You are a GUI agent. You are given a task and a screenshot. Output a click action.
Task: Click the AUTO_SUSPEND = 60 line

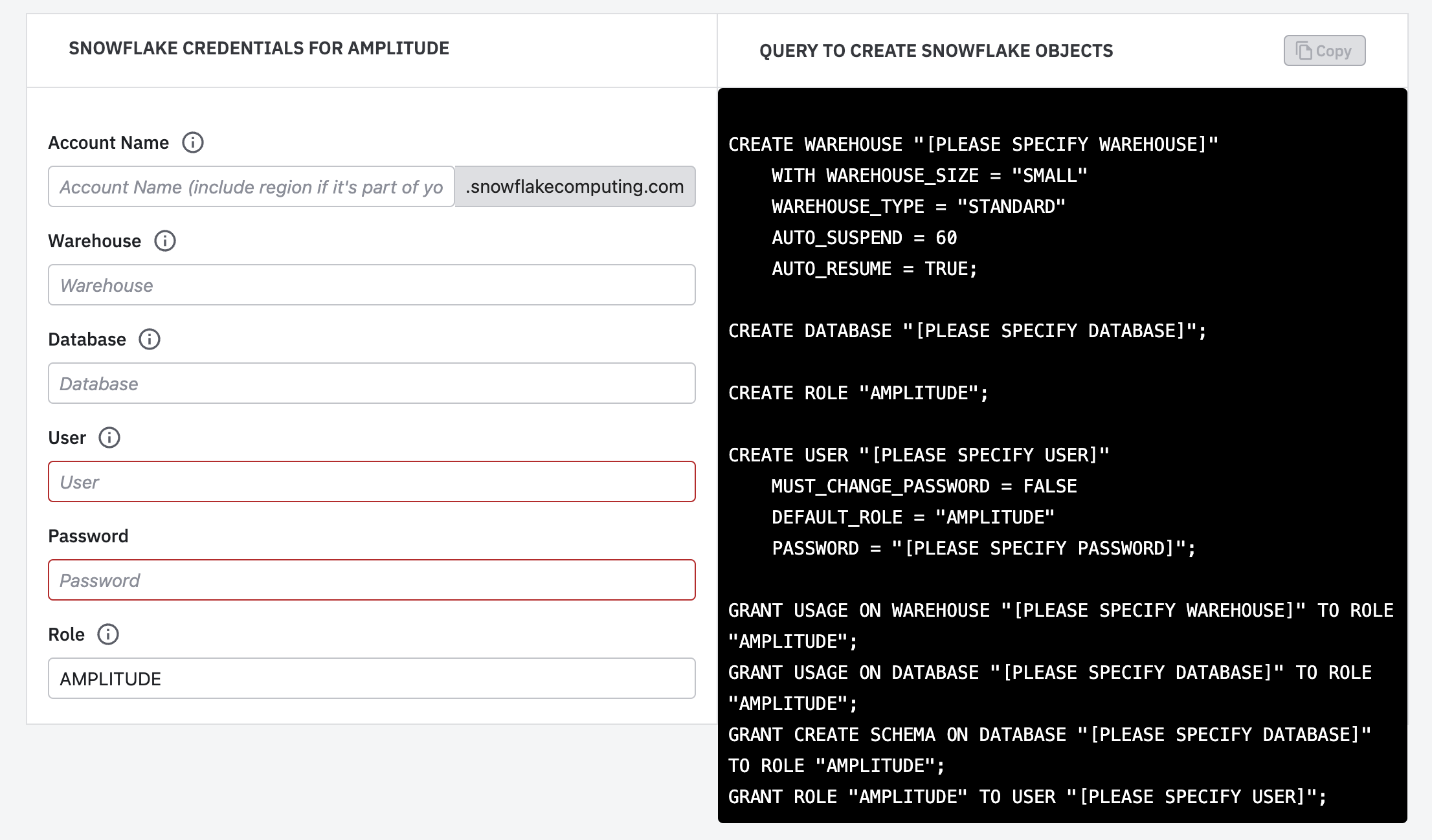[864, 238]
